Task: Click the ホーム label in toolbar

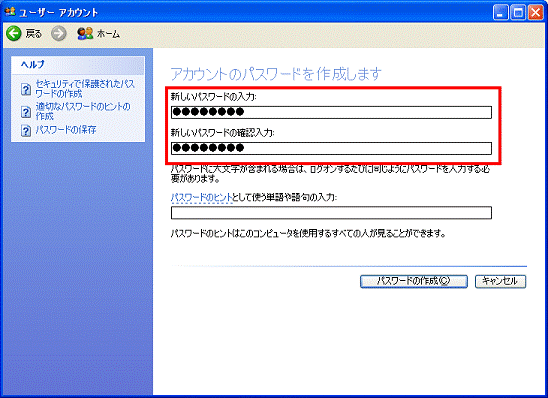Action: click(108, 34)
